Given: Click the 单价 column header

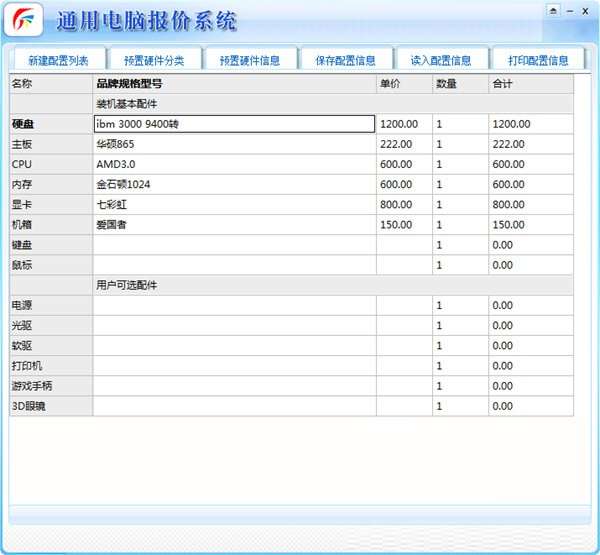Looking at the screenshot, I should pos(404,84).
